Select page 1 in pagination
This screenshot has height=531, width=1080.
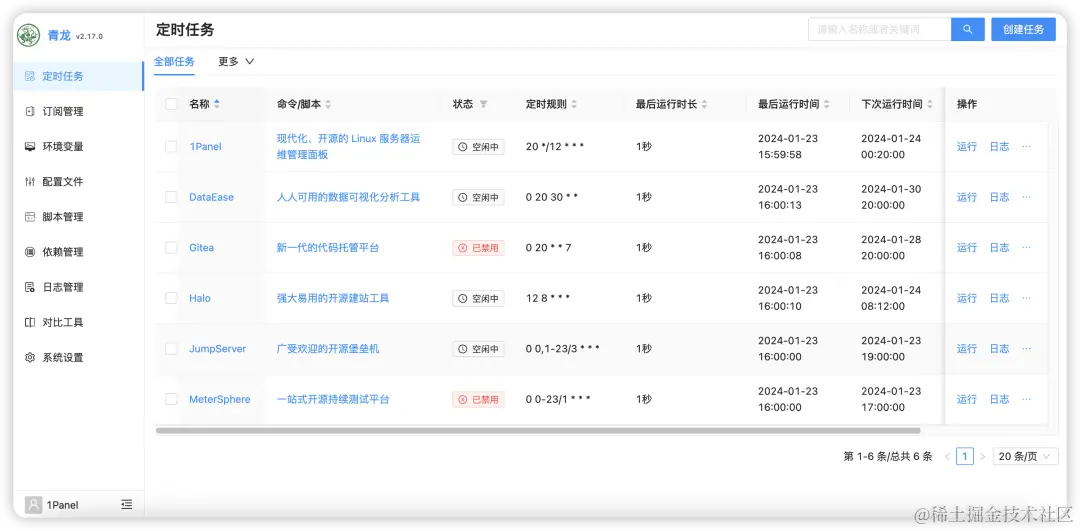coord(965,456)
